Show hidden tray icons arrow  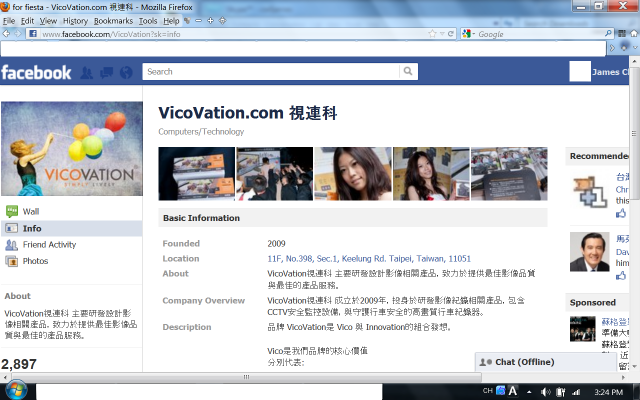coord(529,392)
